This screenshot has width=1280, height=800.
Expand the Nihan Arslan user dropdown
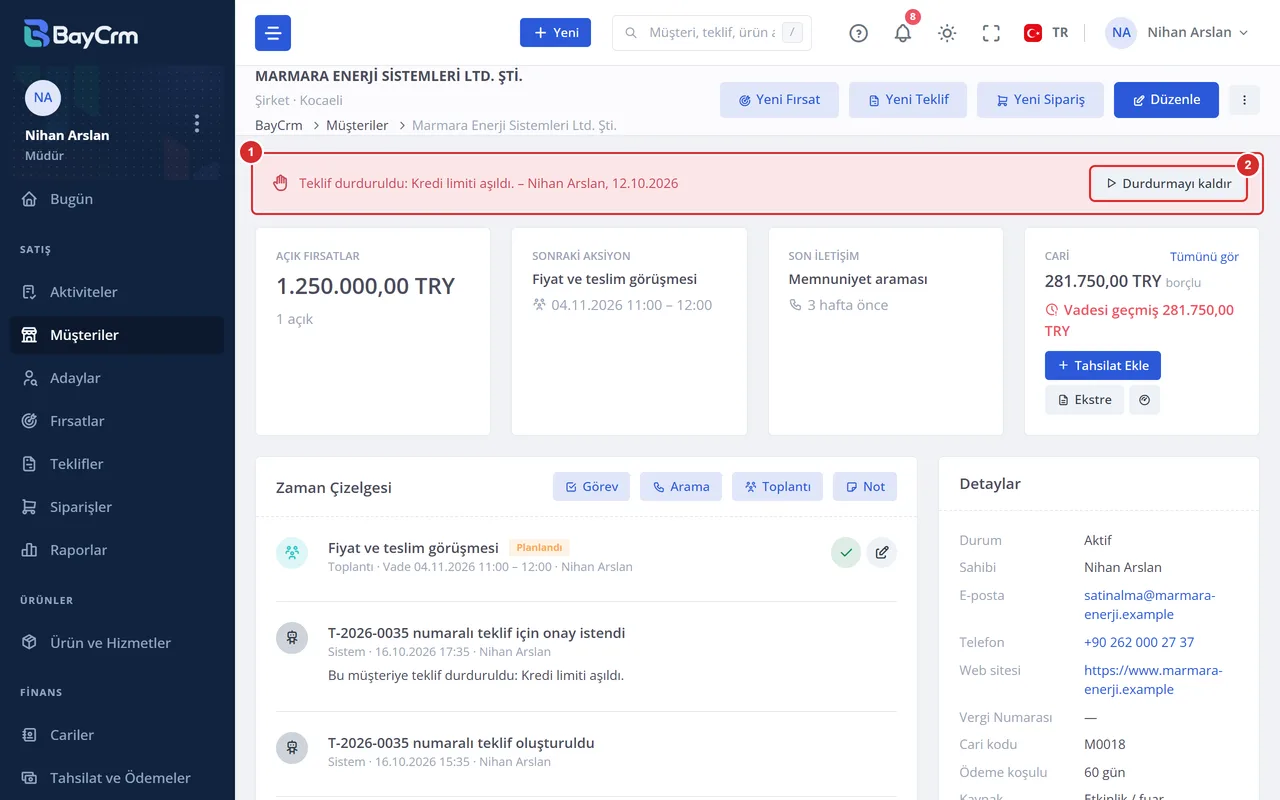point(1178,33)
